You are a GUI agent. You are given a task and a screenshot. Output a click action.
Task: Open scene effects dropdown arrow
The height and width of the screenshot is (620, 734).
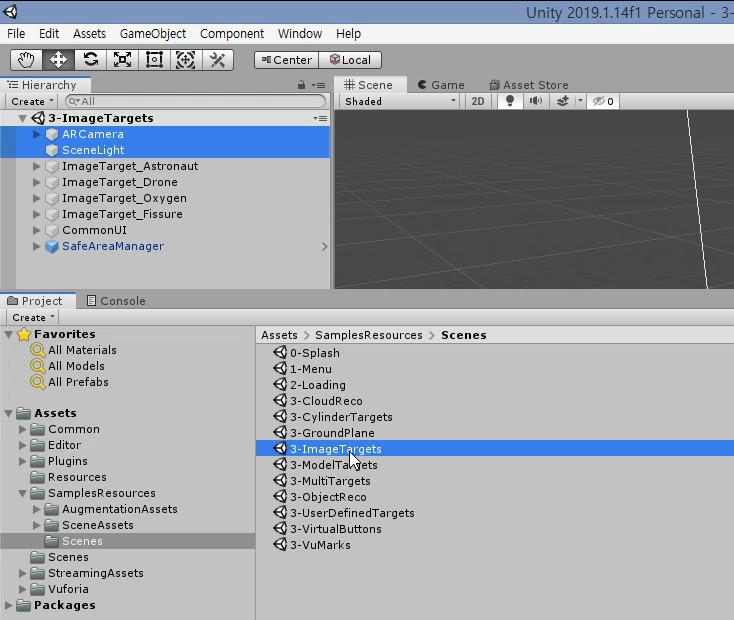click(580, 101)
